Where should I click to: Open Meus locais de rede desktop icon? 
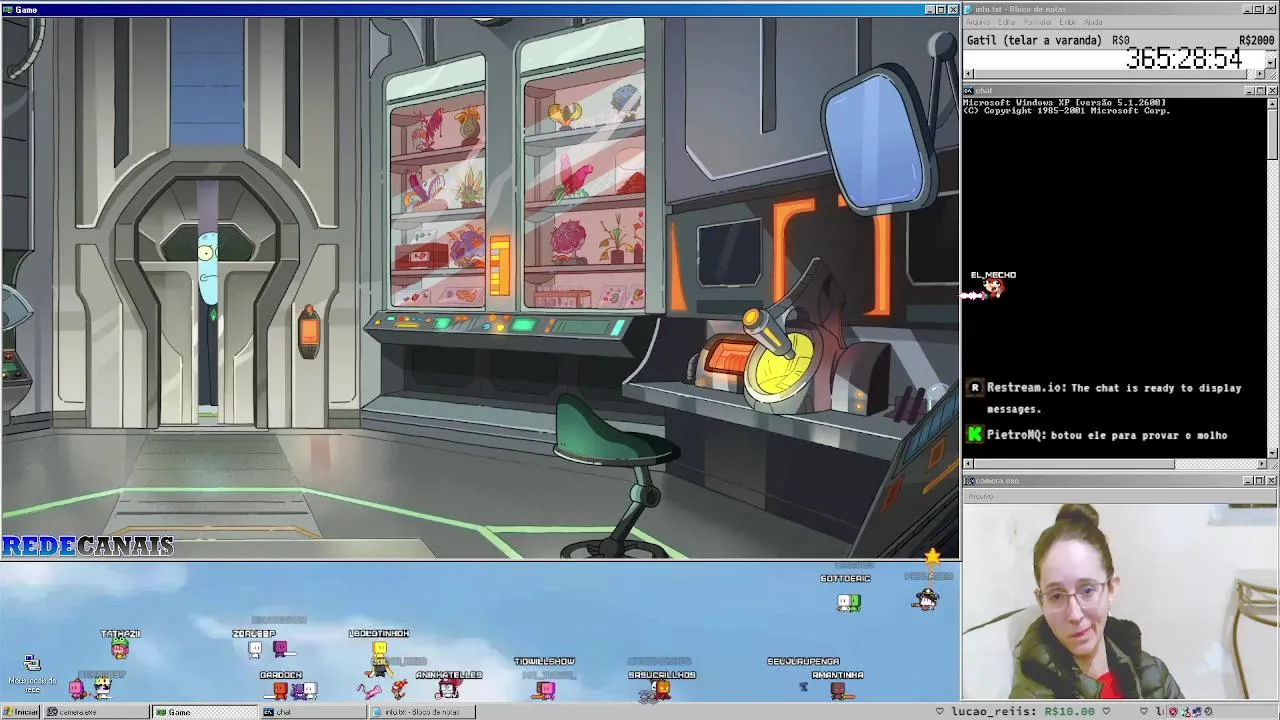click(x=32, y=673)
